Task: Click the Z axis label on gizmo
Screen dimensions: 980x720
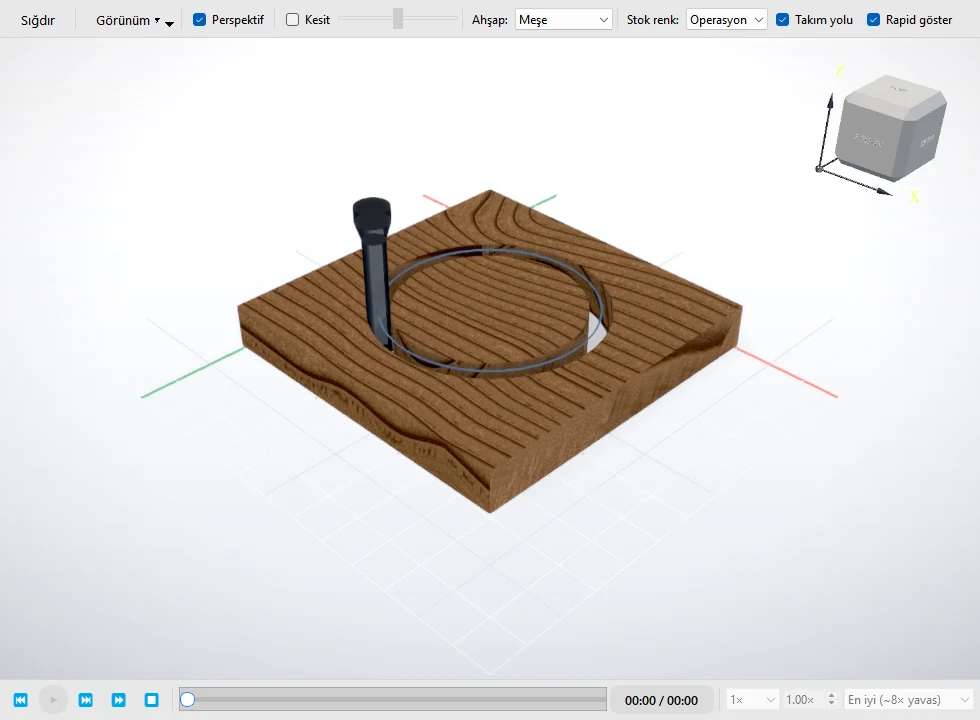Action: [x=840, y=71]
